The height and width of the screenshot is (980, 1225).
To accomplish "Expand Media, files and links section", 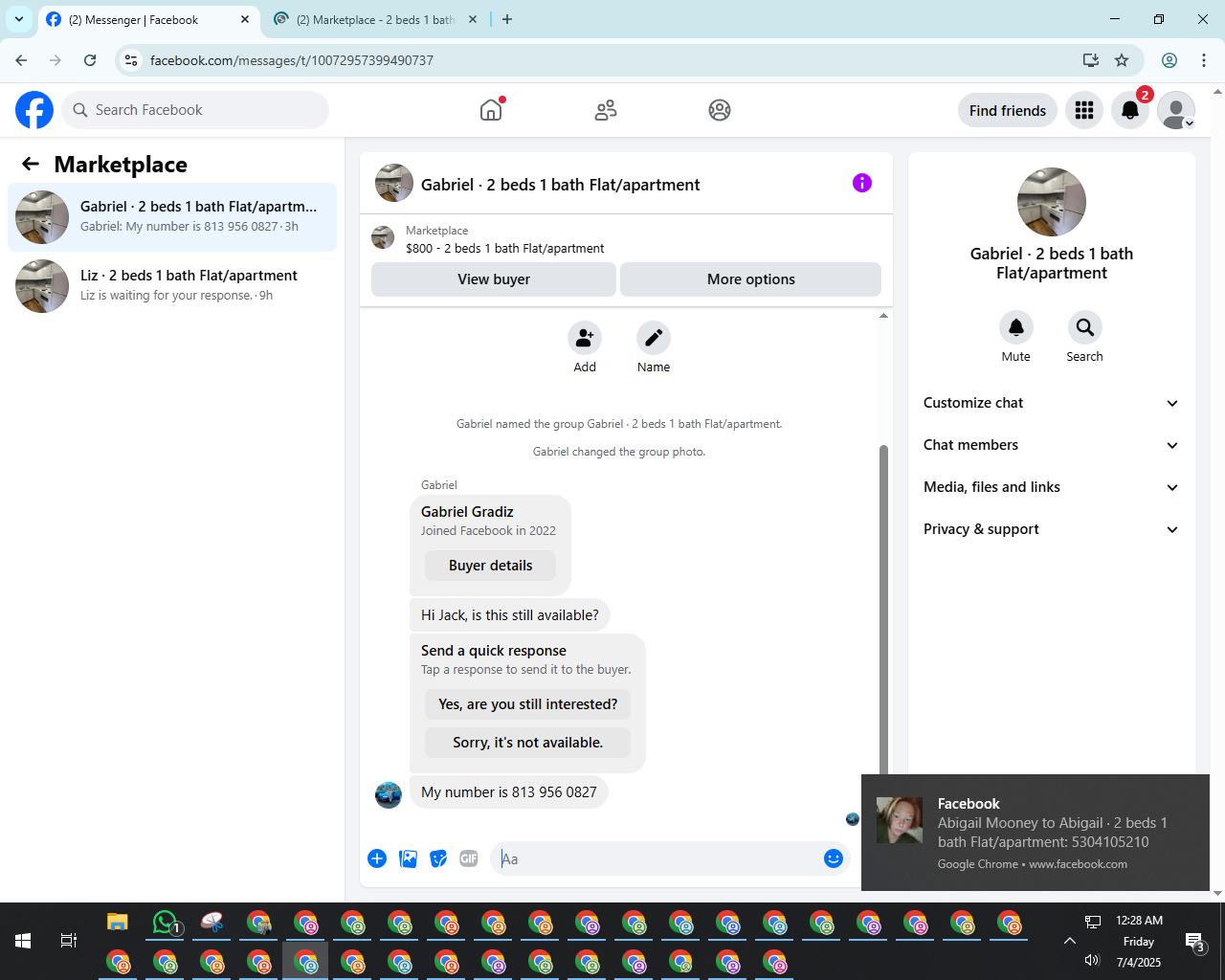I will 1052,487.
